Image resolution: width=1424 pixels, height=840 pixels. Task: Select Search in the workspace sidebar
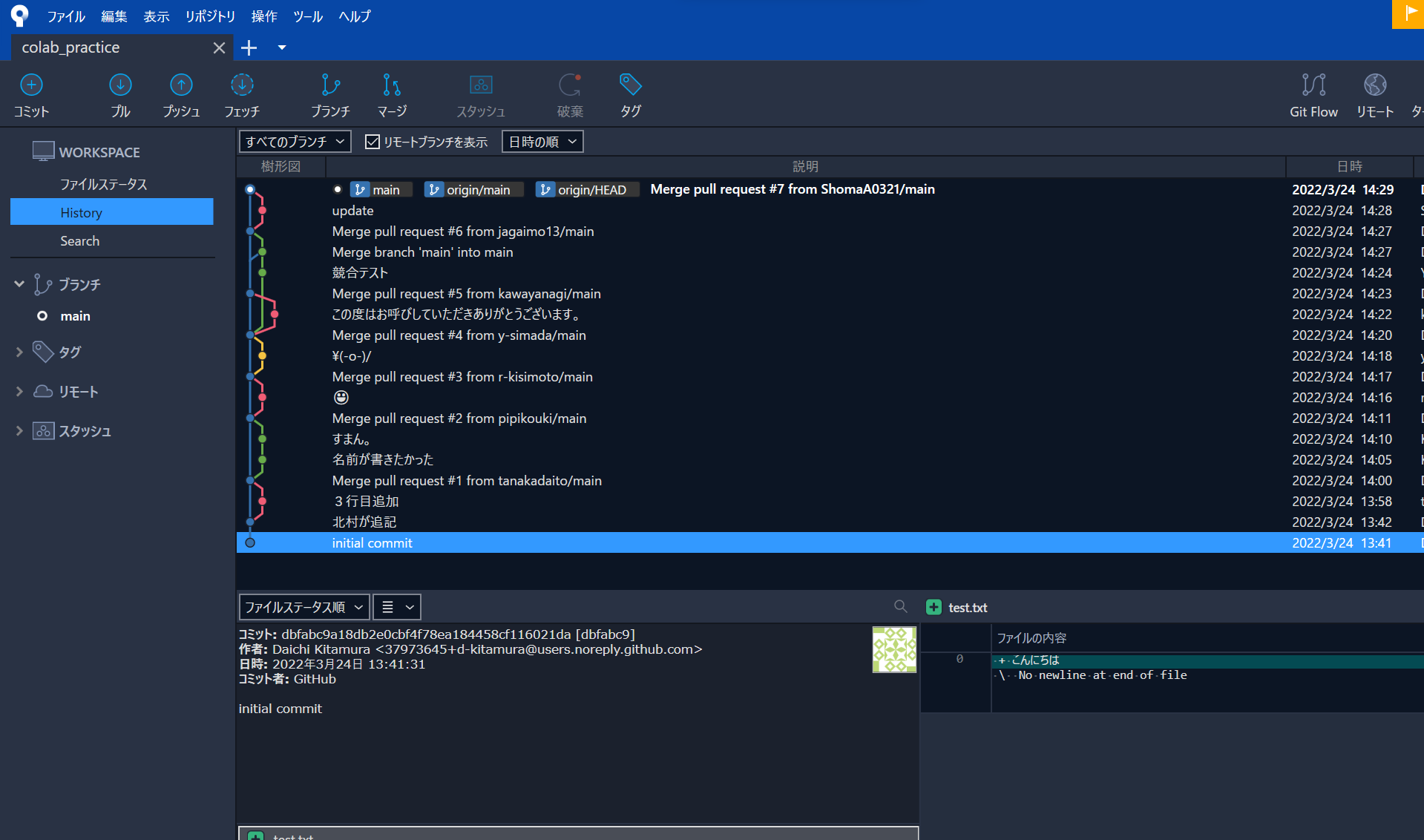pos(80,240)
